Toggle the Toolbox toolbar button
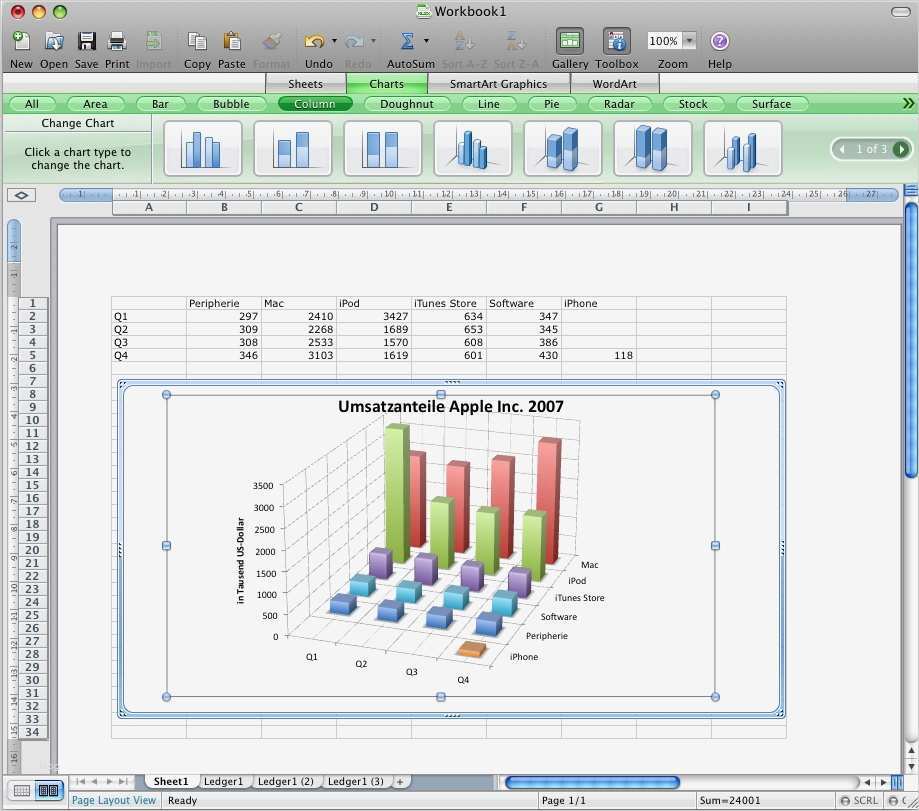This screenshot has width=919, height=811. point(617,41)
